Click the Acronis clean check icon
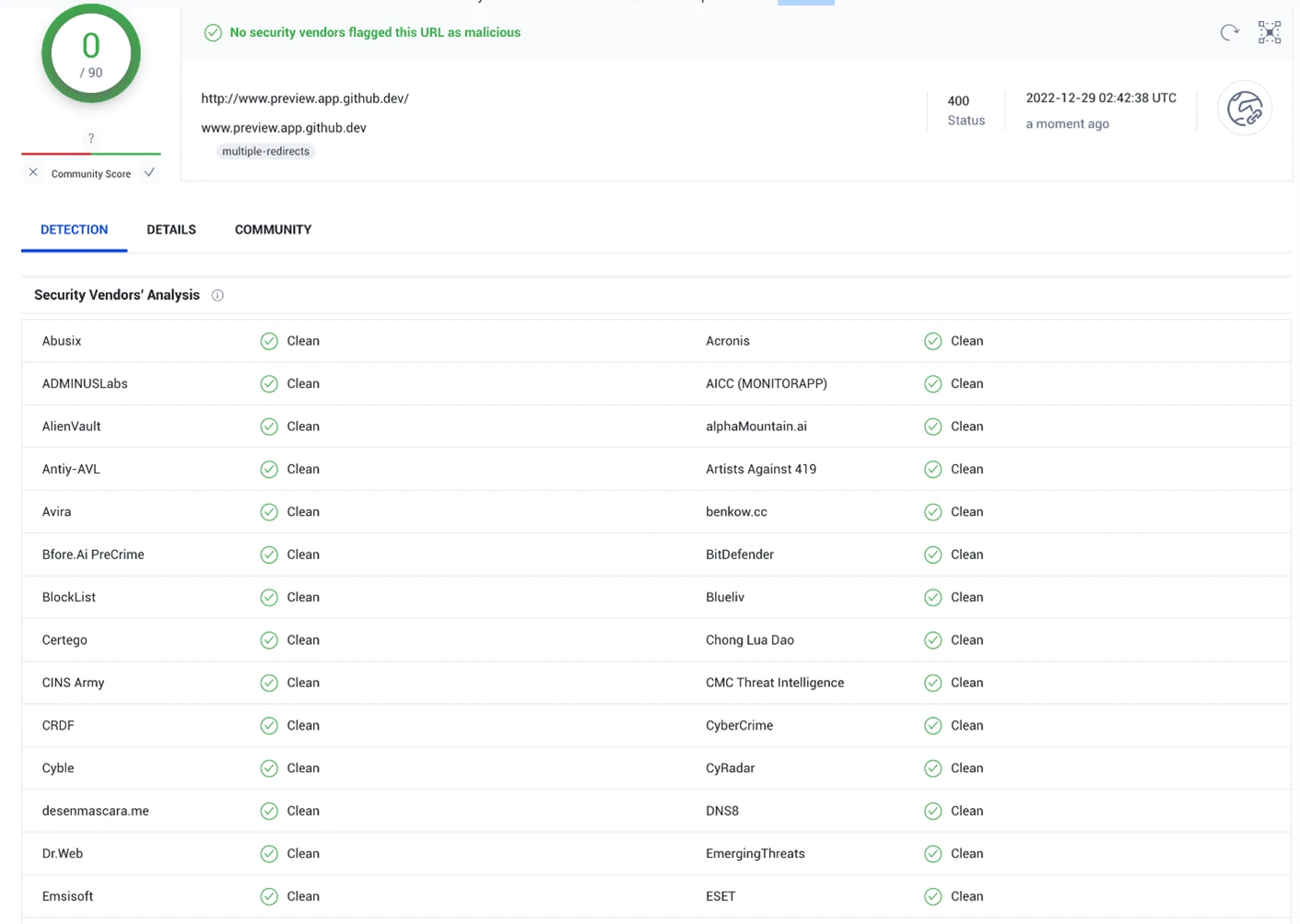The image size is (1300, 924). (932, 342)
